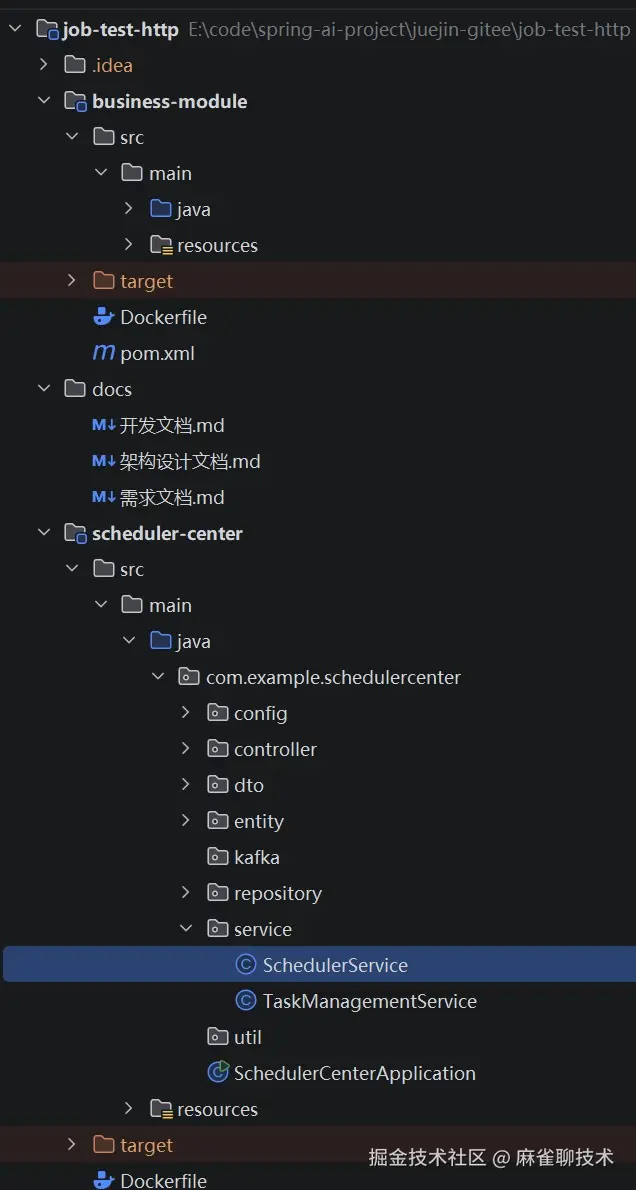Select the util package label
This screenshot has width=636, height=1190.
(247, 1037)
